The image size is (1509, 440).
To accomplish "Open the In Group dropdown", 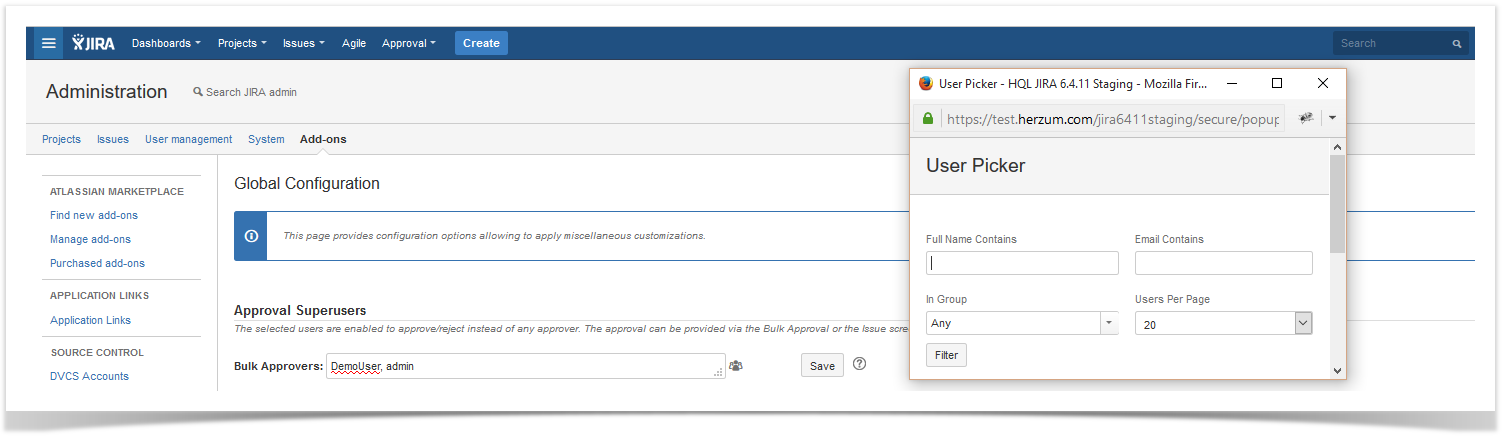I will tap(1022, 323).
